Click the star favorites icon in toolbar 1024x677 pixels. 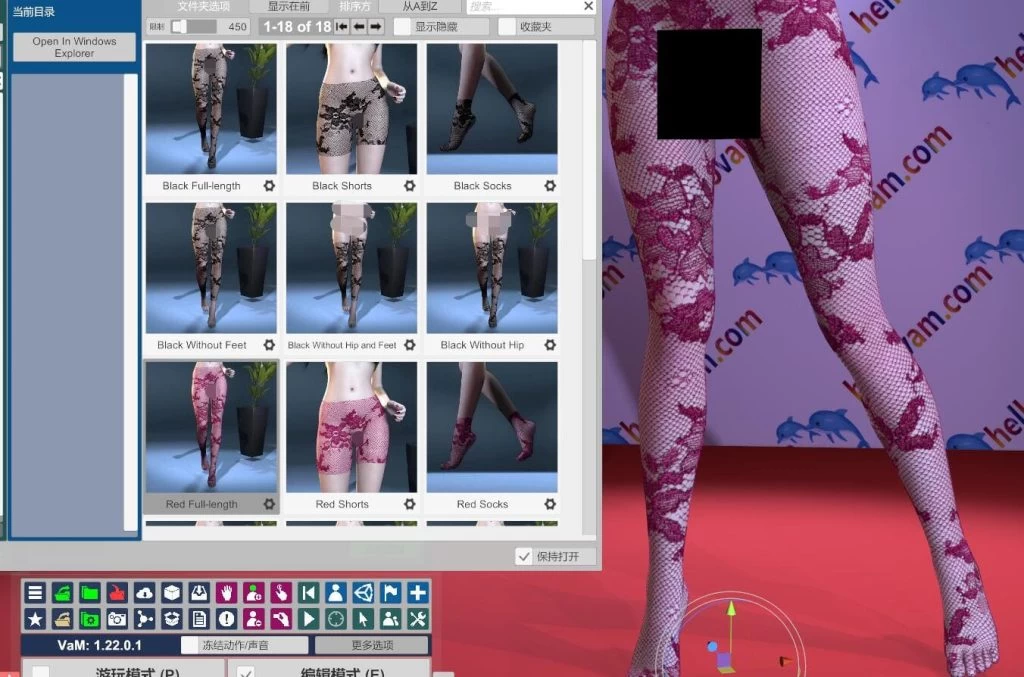(35, 619)
